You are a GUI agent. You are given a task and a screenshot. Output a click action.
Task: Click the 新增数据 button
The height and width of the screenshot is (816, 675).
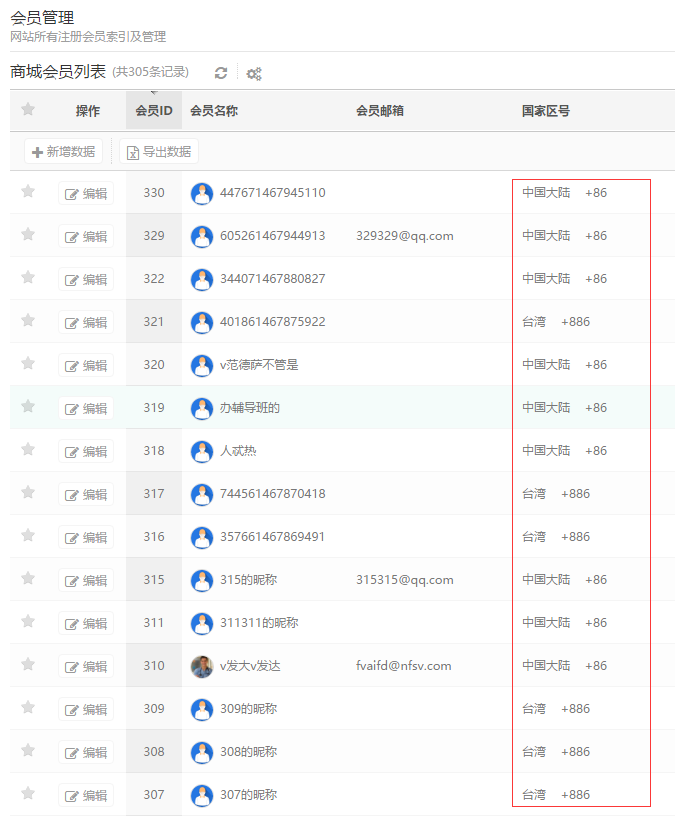64,152
